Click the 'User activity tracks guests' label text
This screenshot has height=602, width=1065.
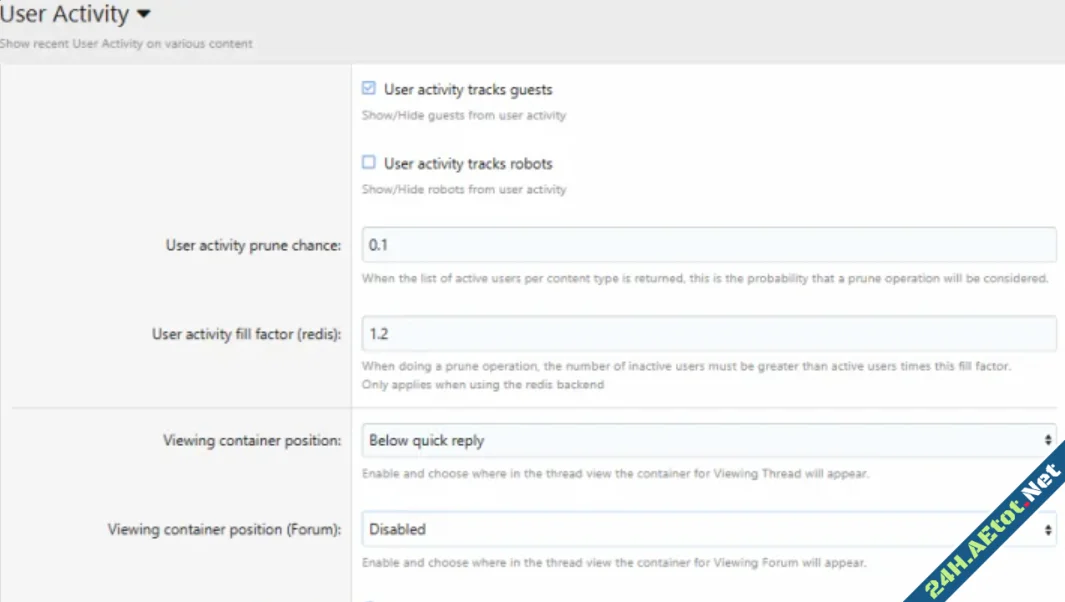467,90
